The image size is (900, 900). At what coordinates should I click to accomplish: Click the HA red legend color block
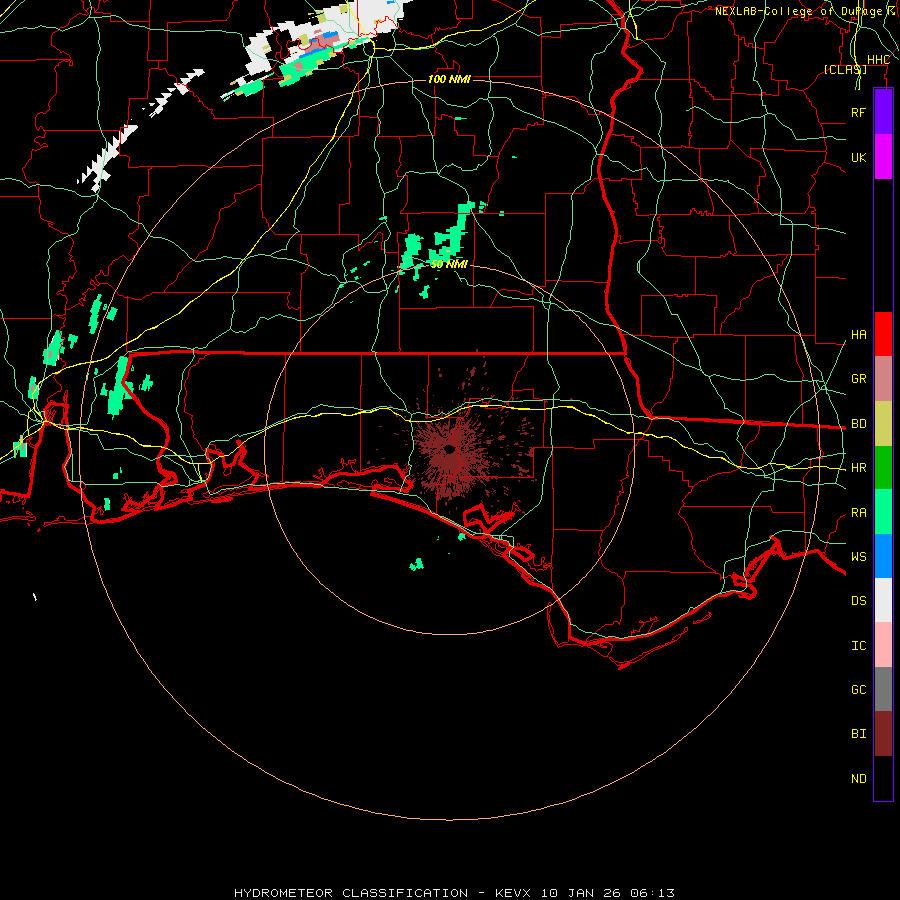point(883,334)
